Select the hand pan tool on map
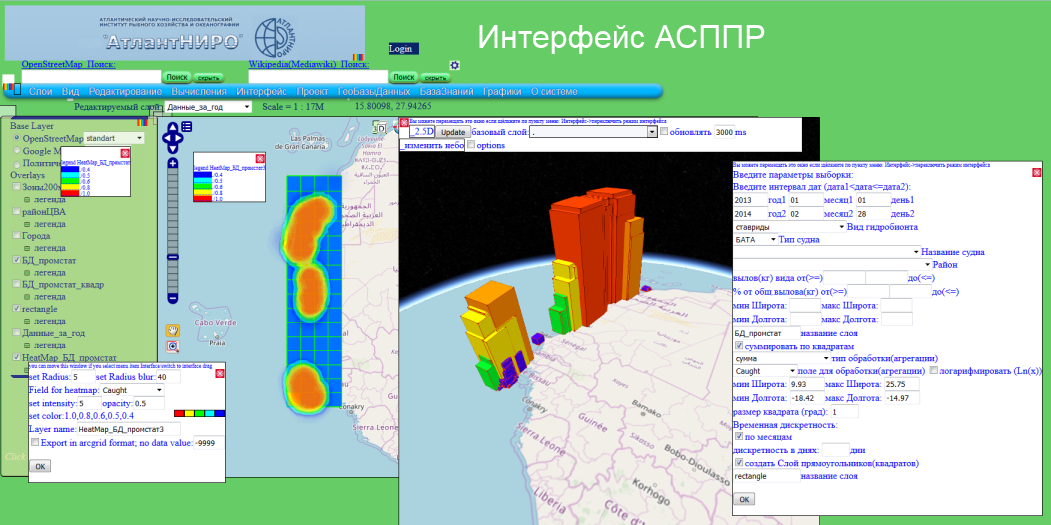 [173, 331]
